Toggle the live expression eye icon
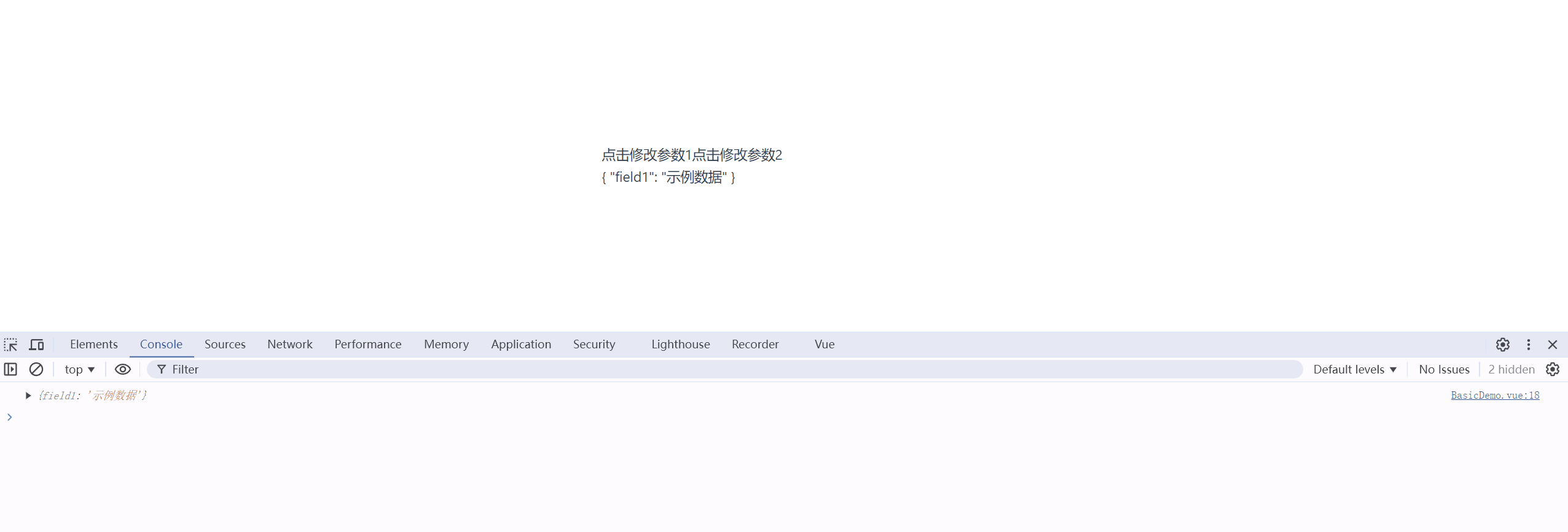The image size is (1568, 532). coord(123,369)
